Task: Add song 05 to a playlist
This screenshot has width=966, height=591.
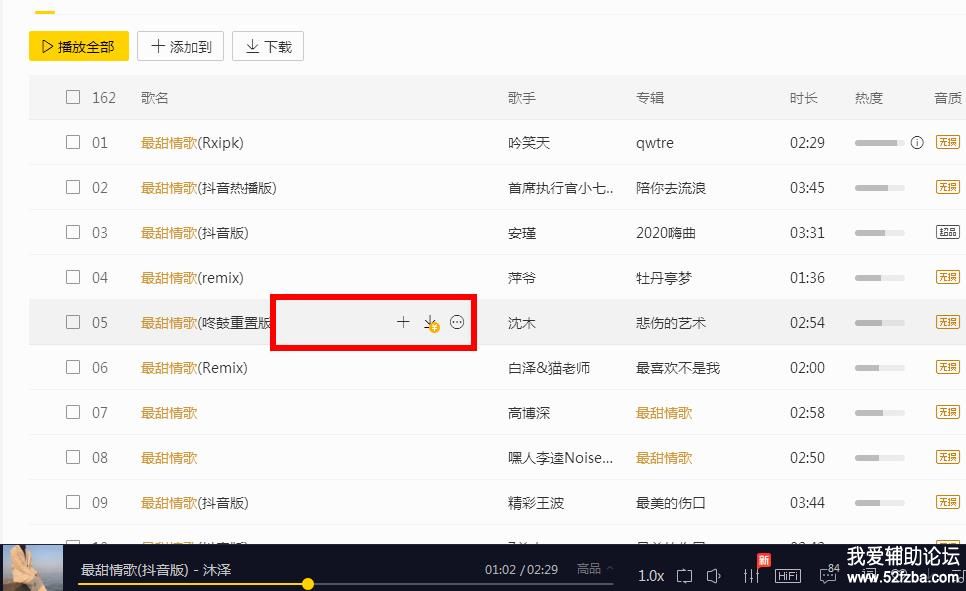Action: [x=403, y=322]
